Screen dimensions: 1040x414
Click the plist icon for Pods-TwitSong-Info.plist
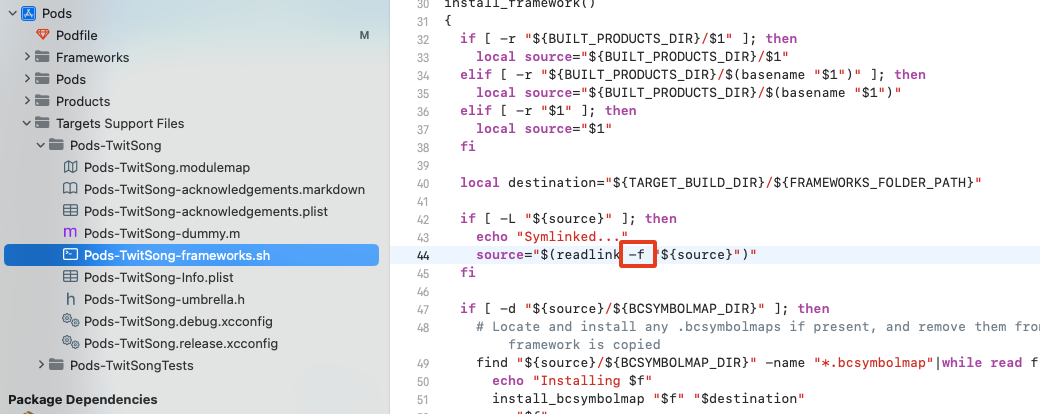tap(70, 277)
